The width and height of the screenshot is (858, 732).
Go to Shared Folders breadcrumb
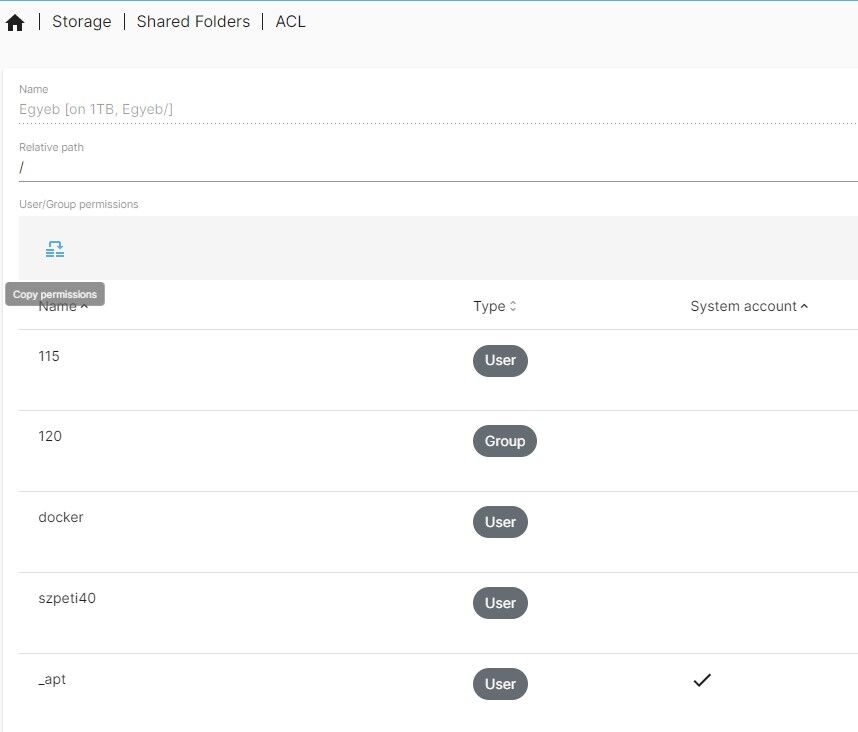193,21
